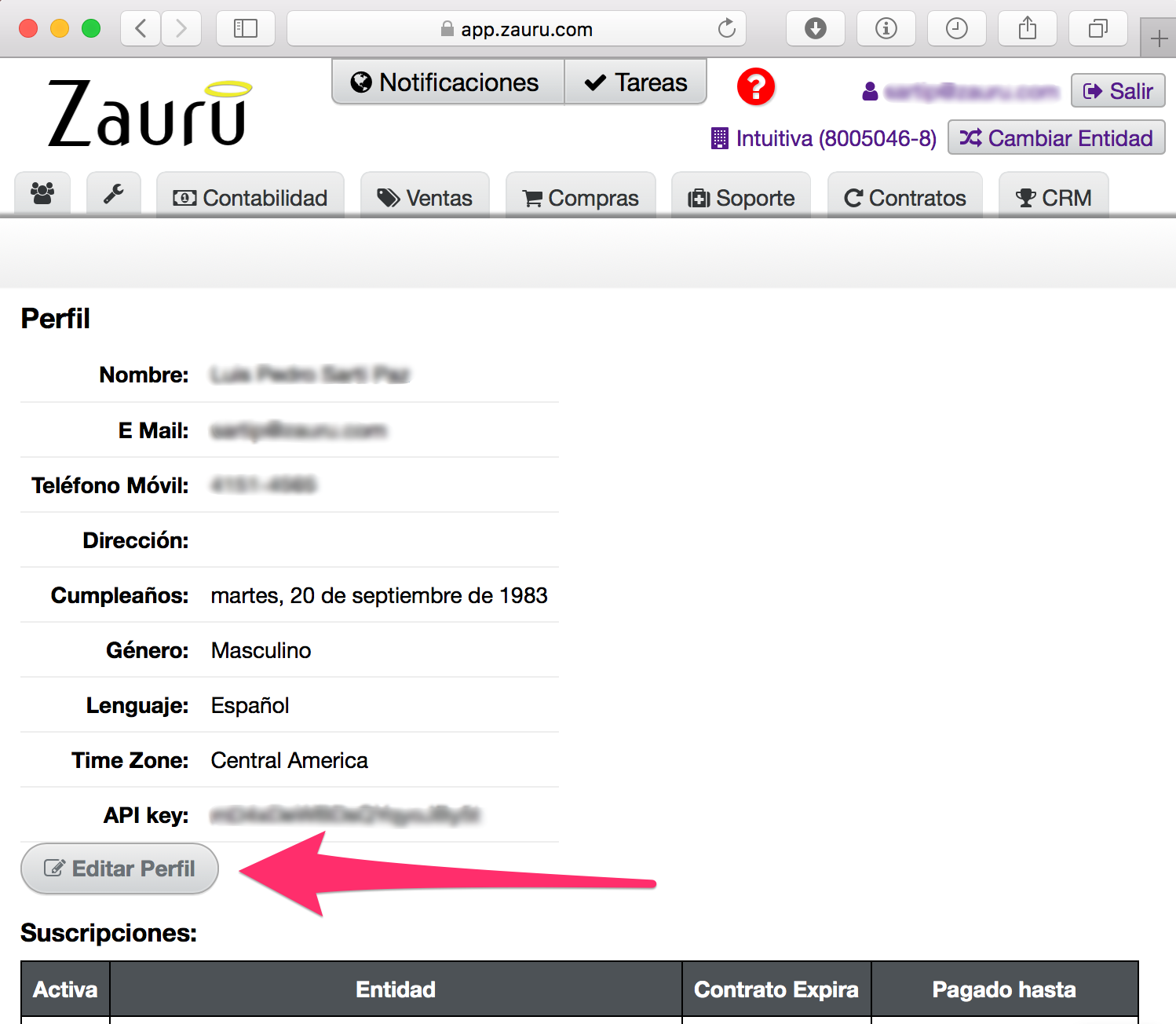Show all tabs overview icon
The image size is (1176, 1024).
point(1098,29)
